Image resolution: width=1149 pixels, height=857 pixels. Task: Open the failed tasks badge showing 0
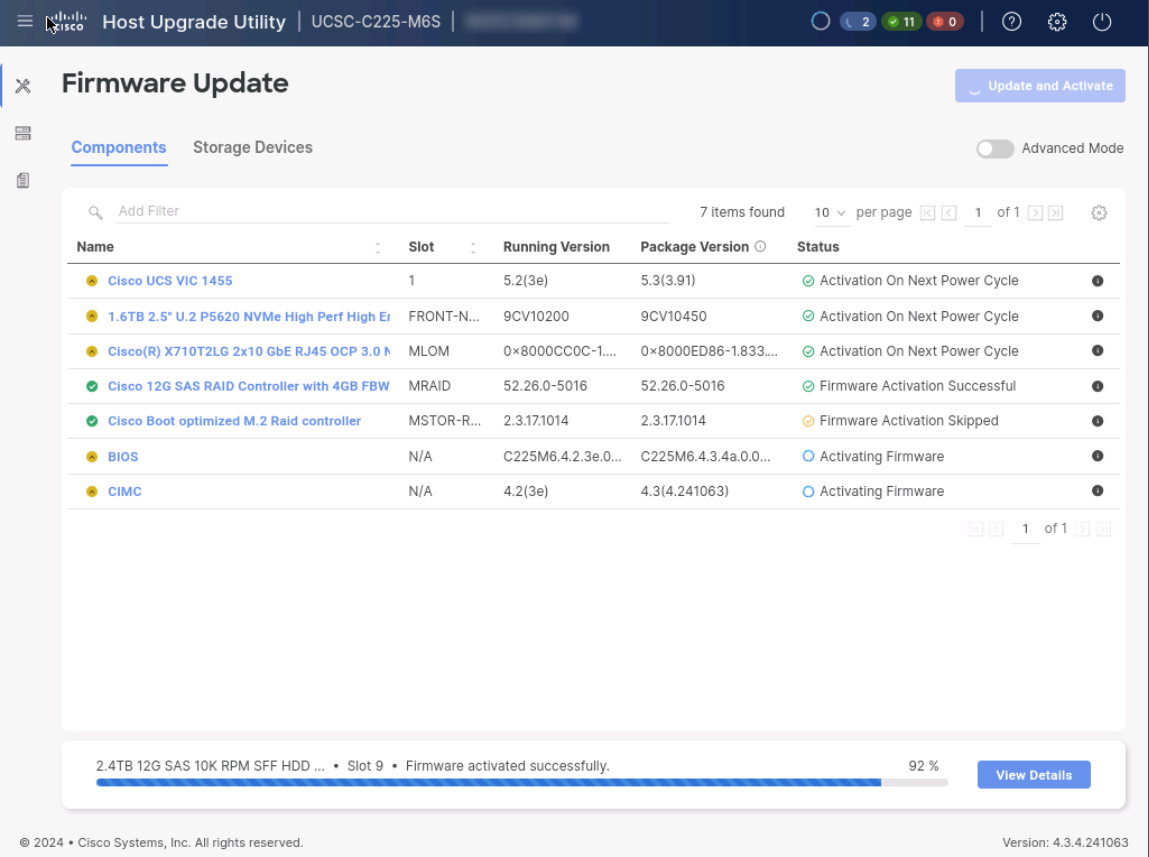click(x=945, y=21)
